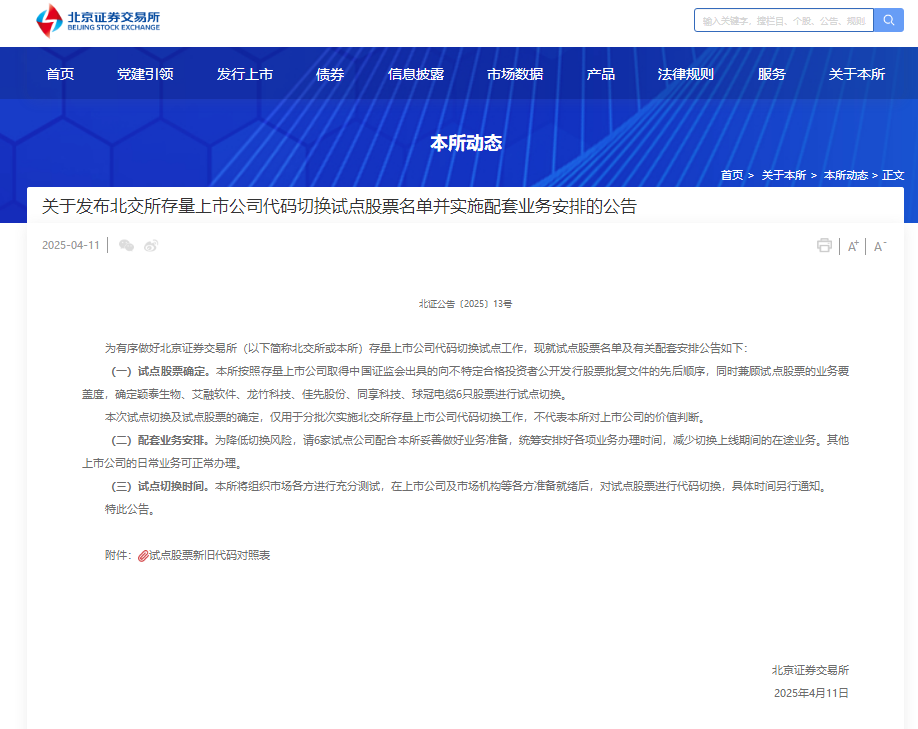Enlarge text with the A+ icon
918x729 pixels.
(x=851, y=244)
